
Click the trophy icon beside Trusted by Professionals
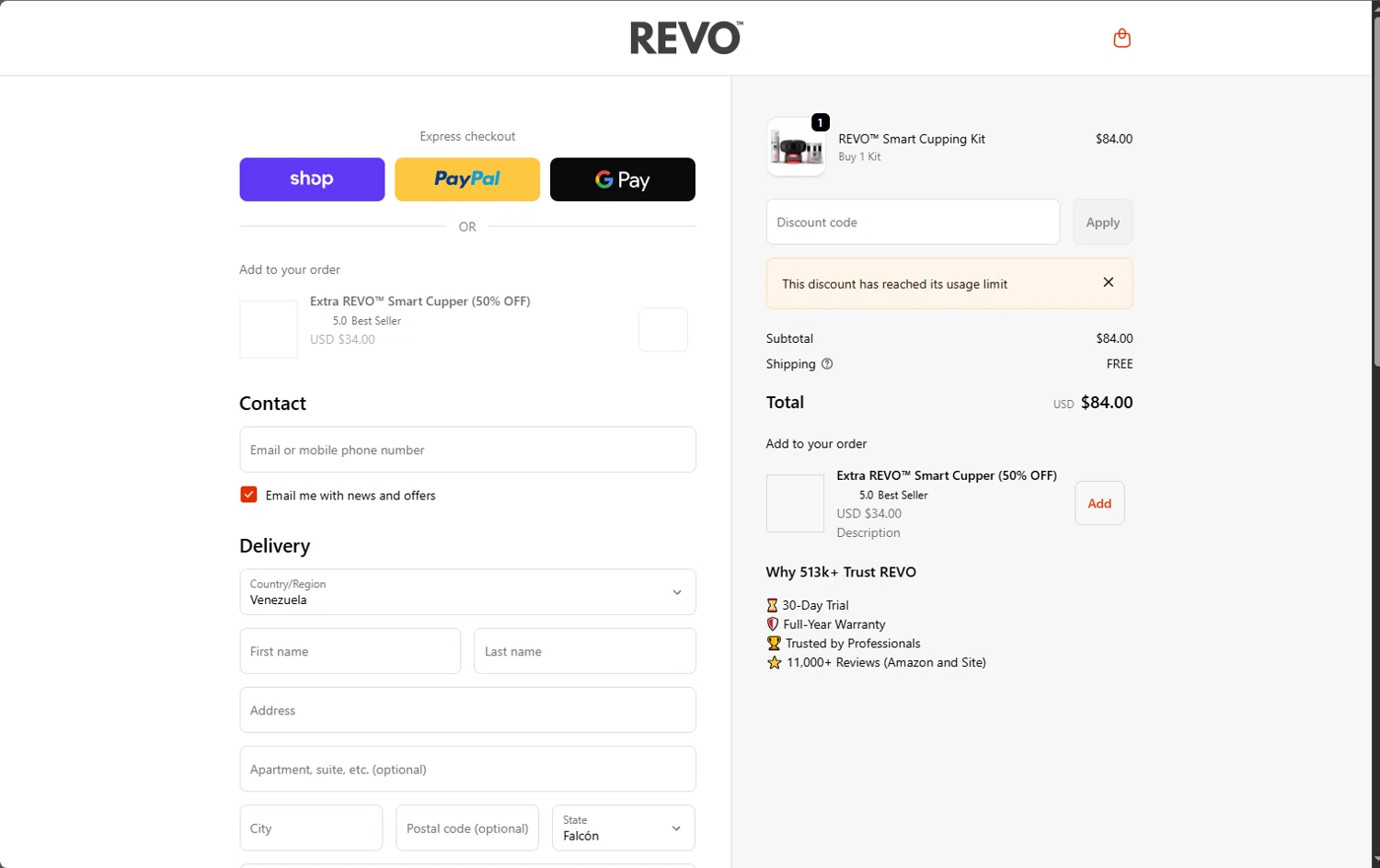click(x=774, y=644)
